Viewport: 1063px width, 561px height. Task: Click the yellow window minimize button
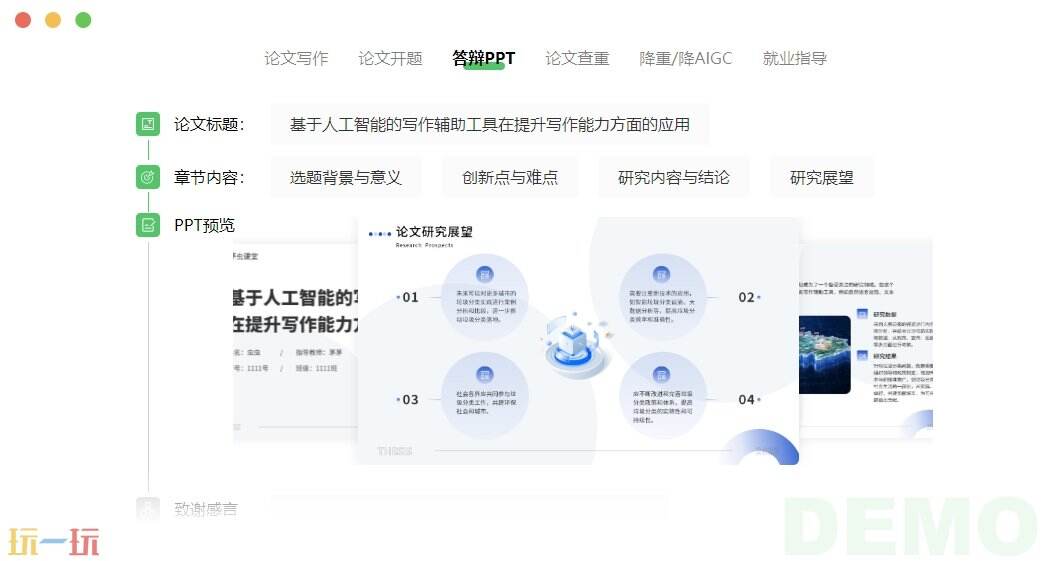53,20
